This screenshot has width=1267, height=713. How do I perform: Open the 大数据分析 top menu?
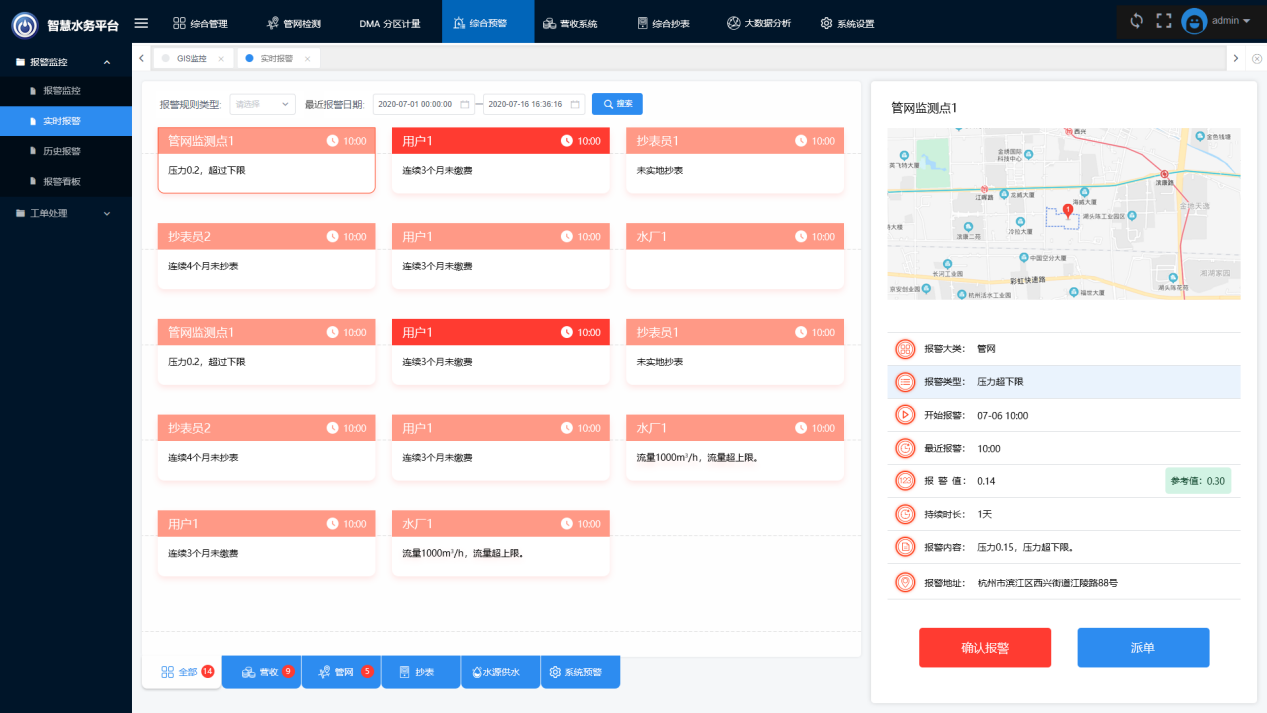coord(759,23)
